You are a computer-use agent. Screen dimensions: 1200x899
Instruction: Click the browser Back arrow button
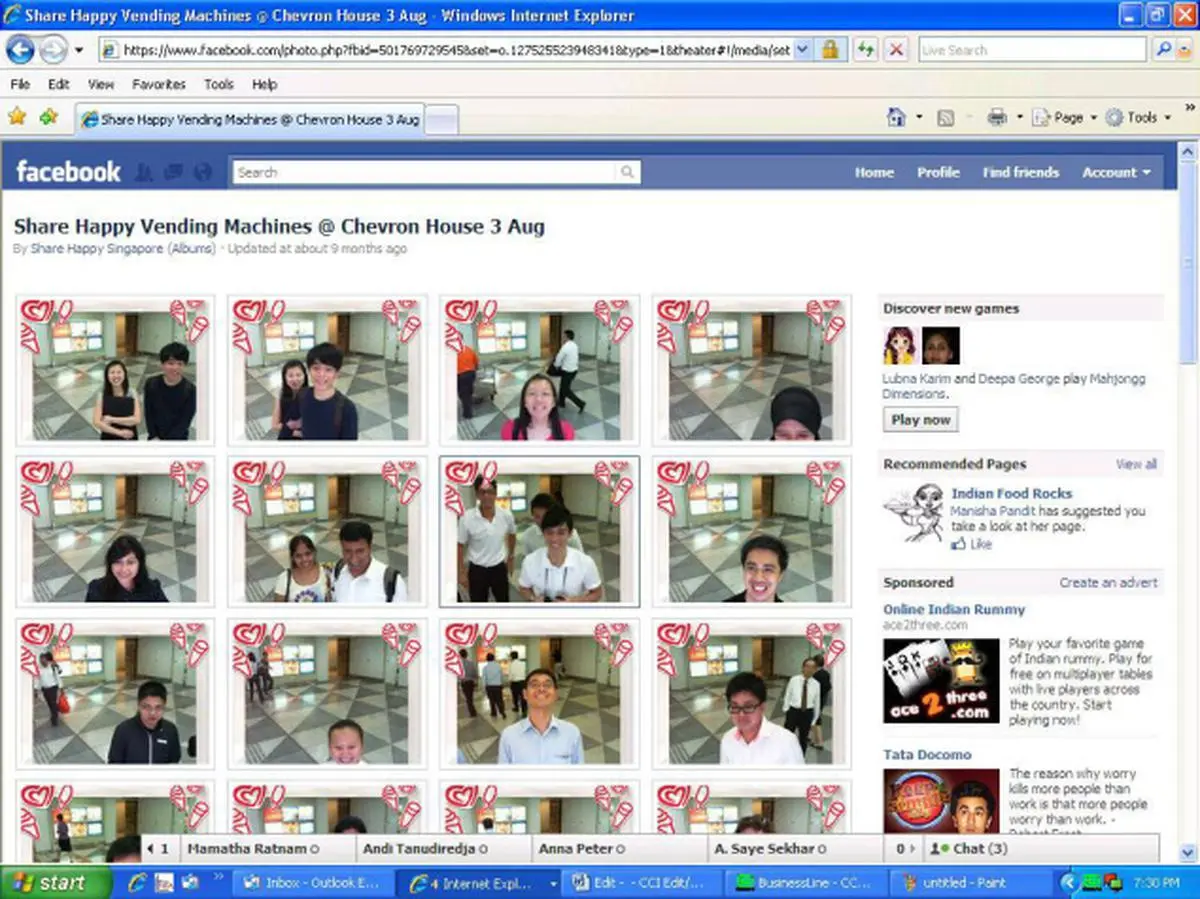[x=21, y=49]
